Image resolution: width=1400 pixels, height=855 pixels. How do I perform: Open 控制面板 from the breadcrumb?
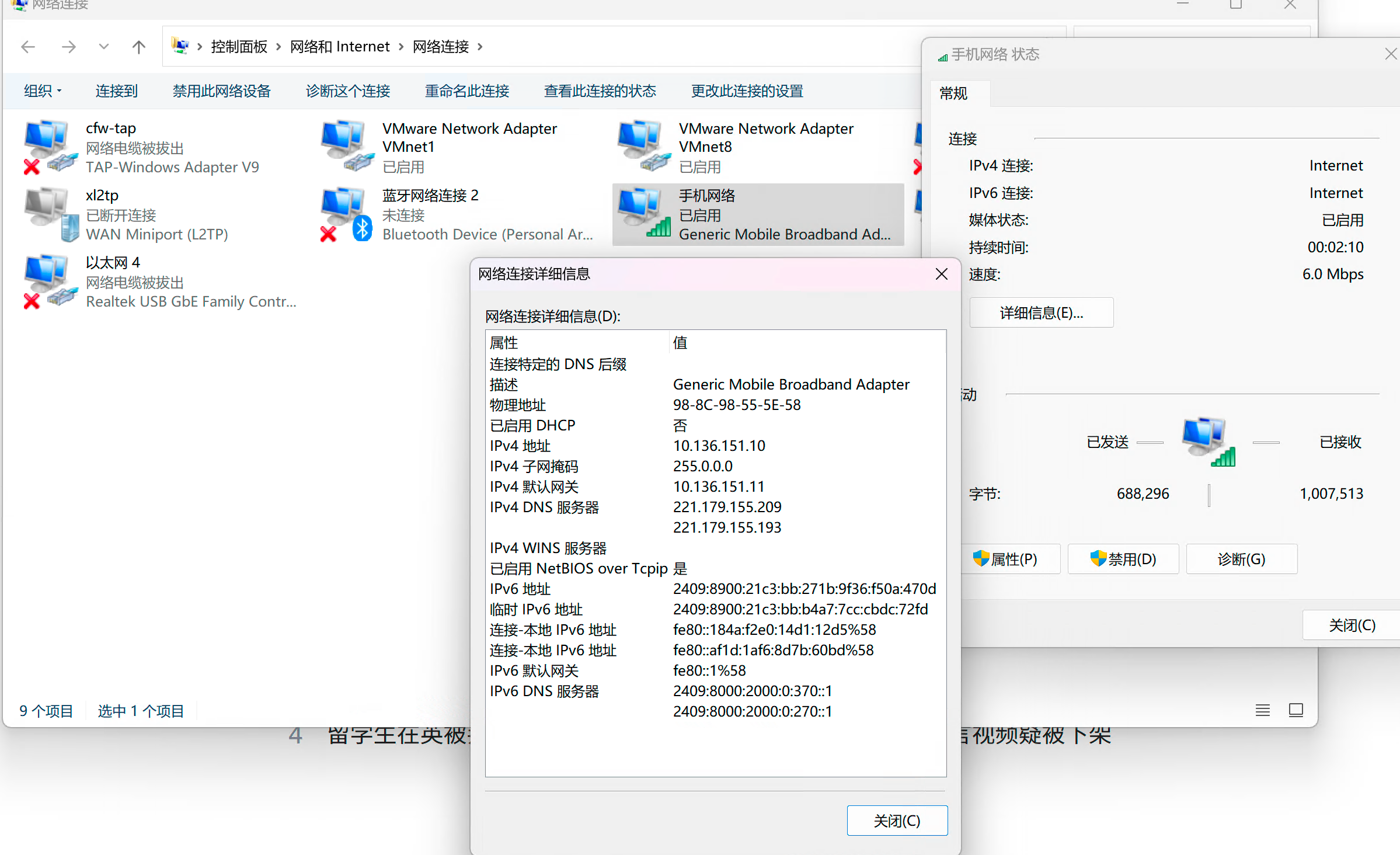tap(238, 46)
